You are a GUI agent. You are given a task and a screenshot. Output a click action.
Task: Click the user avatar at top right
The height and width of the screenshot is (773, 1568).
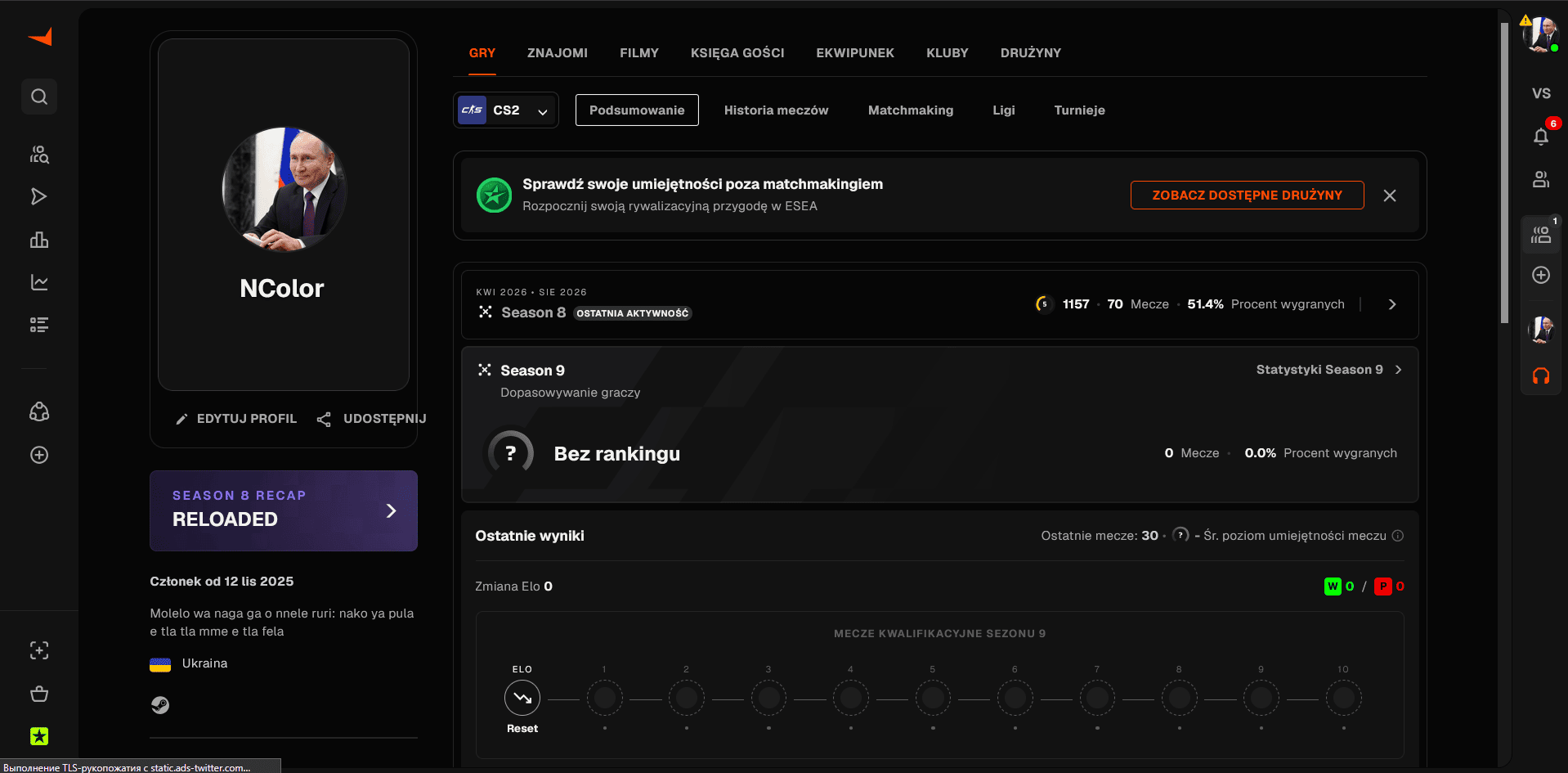[x=1541, y=34]
